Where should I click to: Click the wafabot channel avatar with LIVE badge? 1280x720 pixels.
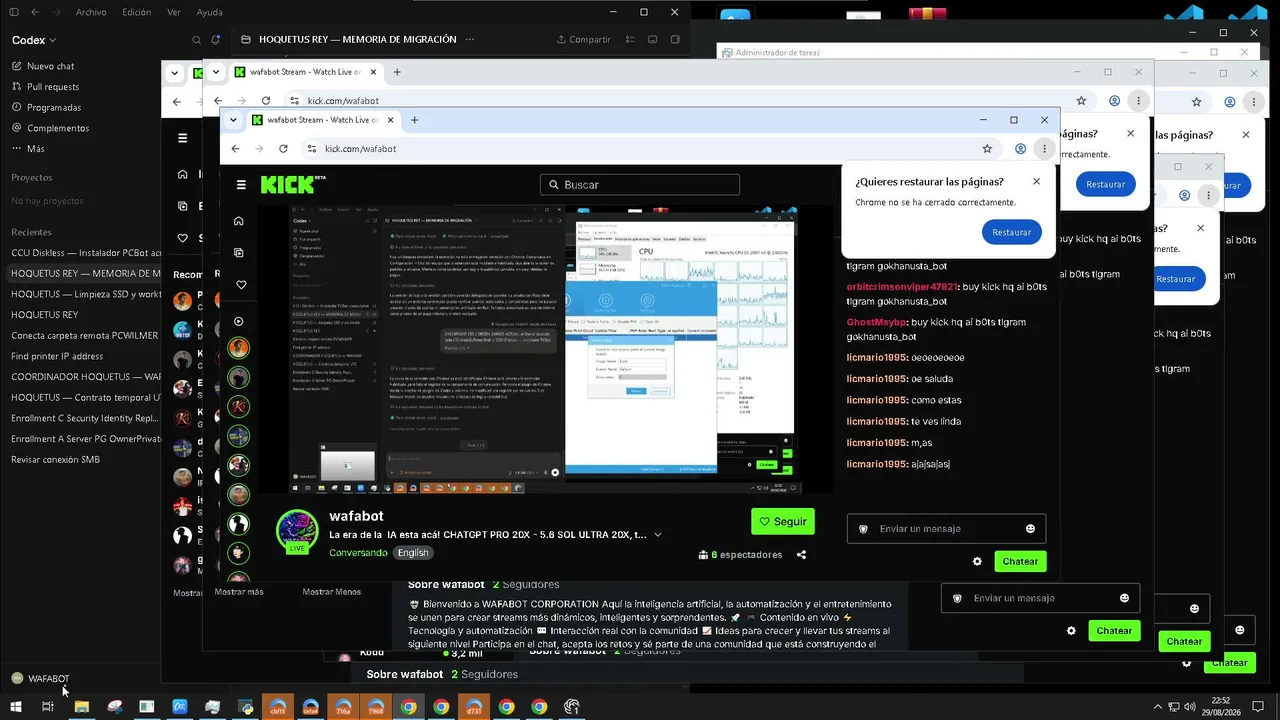coord(297,531)
